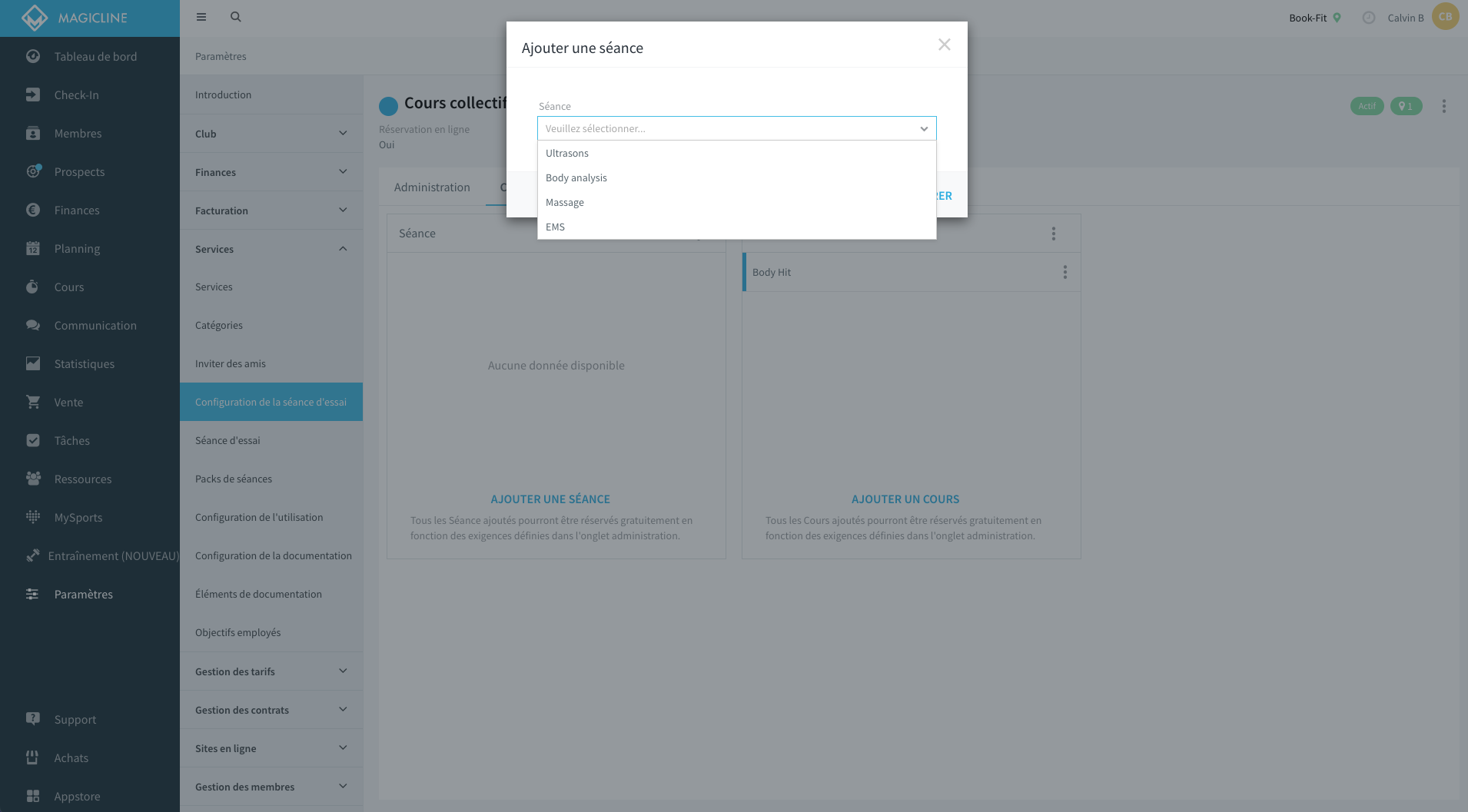Image resolution: width=1468 pixels, height=812 pixels.
Task: Open the Séance selection dropdown
Action: [736, 128]
